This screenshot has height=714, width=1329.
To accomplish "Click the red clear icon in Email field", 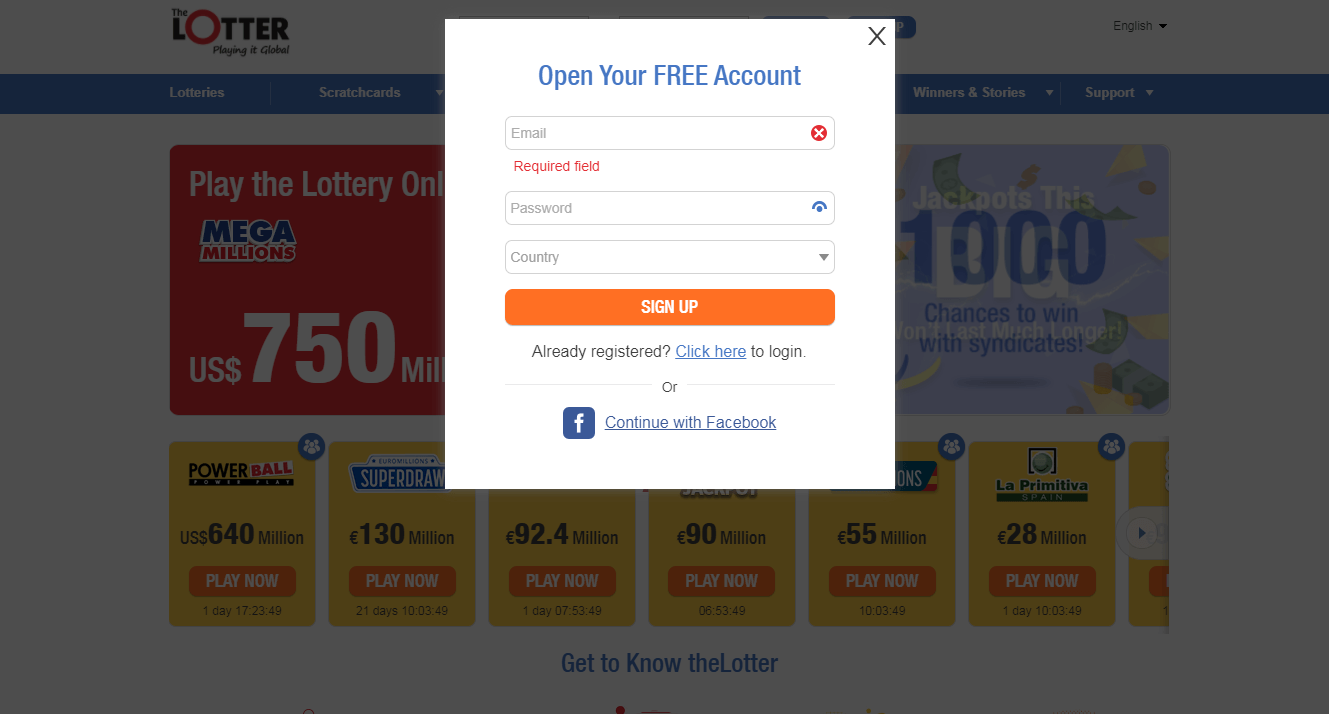I will point(819,133).
